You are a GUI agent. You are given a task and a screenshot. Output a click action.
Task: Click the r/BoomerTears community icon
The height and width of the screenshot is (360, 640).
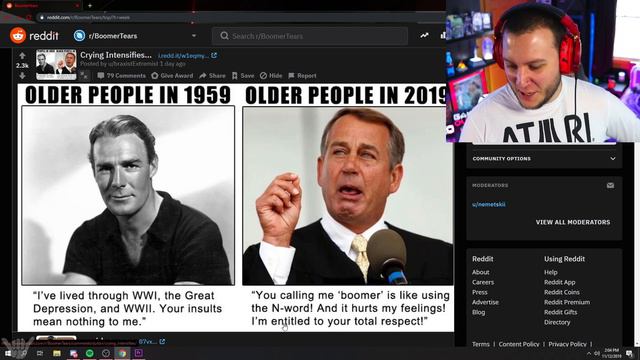pyautogui.click(x=79, y=36)
